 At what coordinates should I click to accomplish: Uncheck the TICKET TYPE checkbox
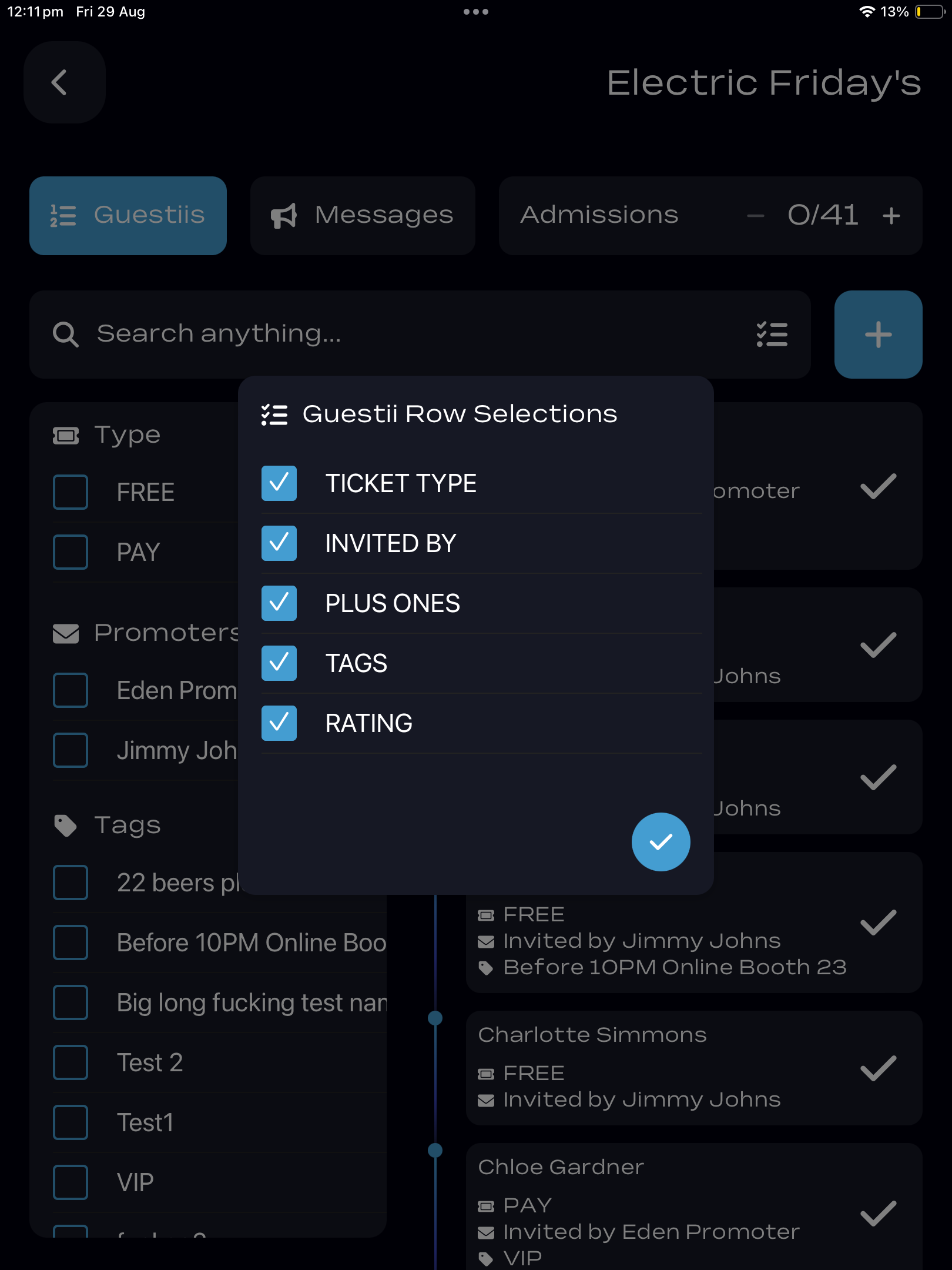pyautogui.click(x=279, y=483)
